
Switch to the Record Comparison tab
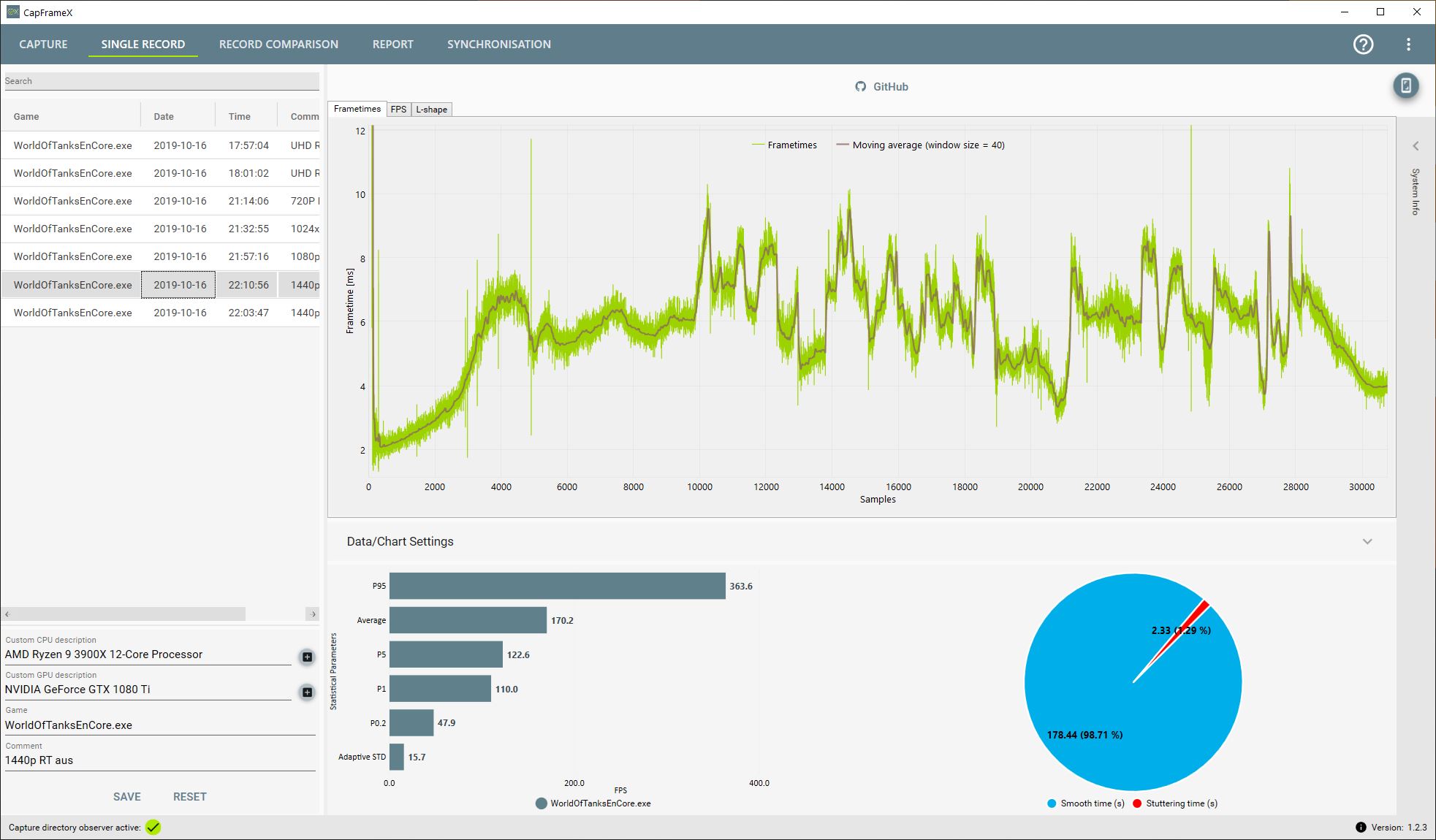coord(278,45)
